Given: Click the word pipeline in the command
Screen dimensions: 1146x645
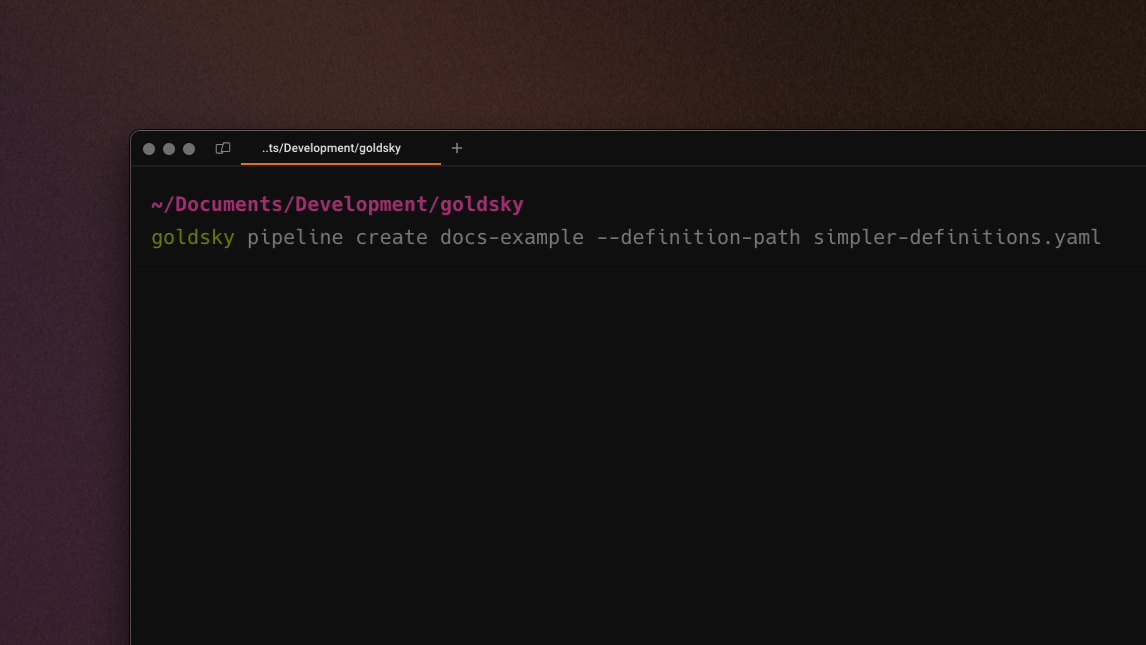Looking at the screenshot, I should (x=295, y=237).
